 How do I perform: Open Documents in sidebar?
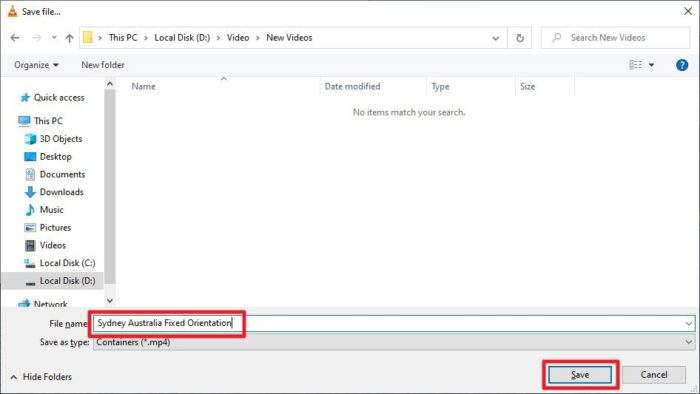[x=54, y=174]
